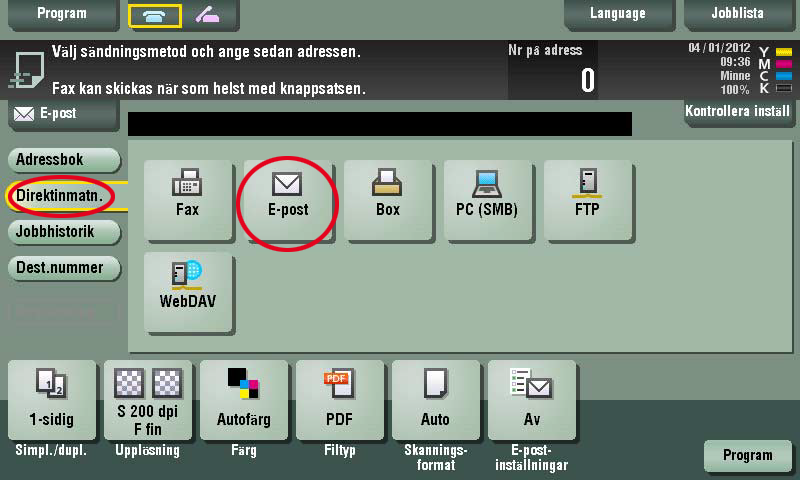Viewport: 800px width, 480px height.
Task: Tap the telephone handset icon
Action: tap(155, 16)
